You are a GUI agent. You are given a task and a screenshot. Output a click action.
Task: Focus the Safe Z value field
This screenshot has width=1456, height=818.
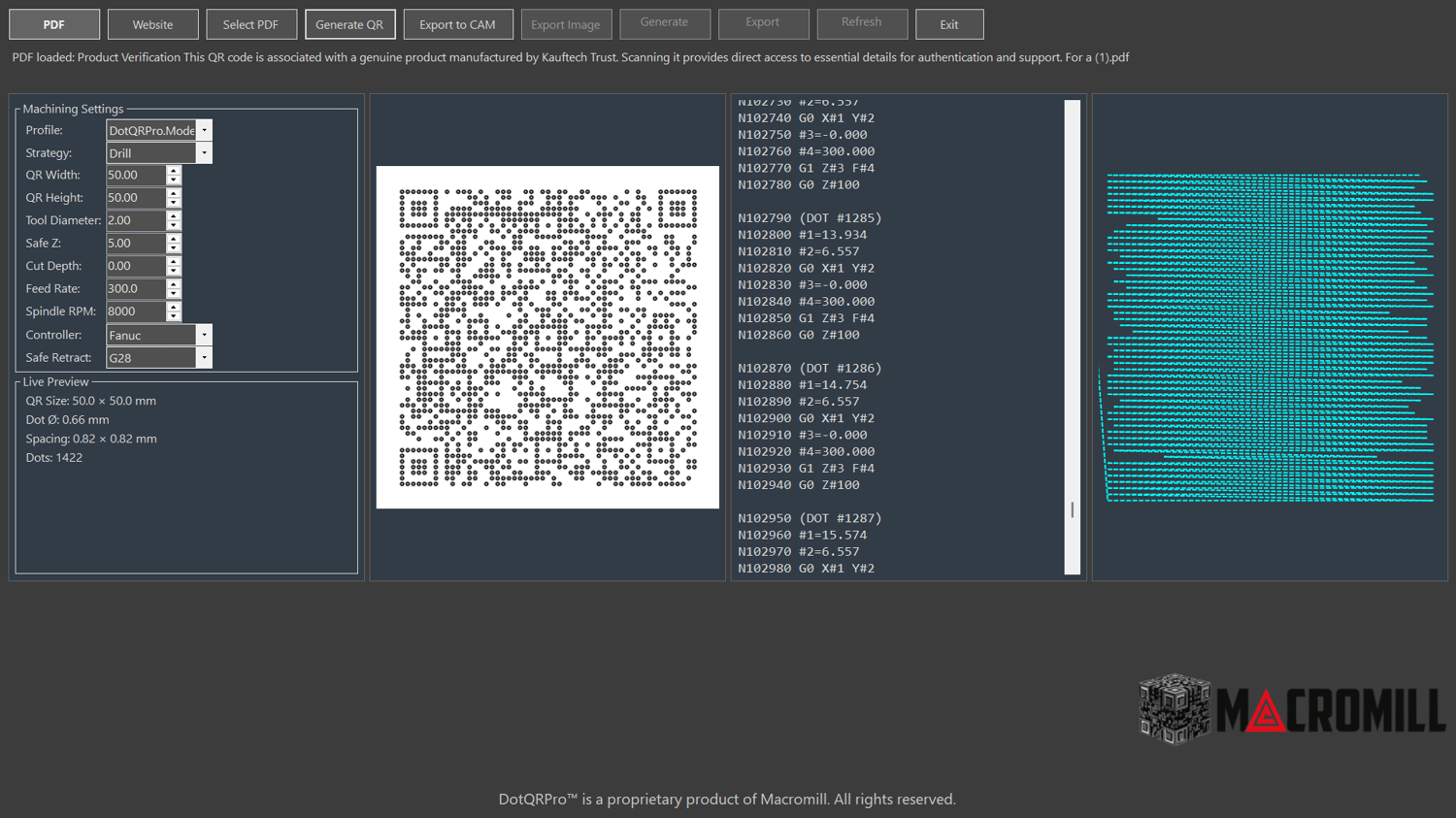click(x=136, y=244)
